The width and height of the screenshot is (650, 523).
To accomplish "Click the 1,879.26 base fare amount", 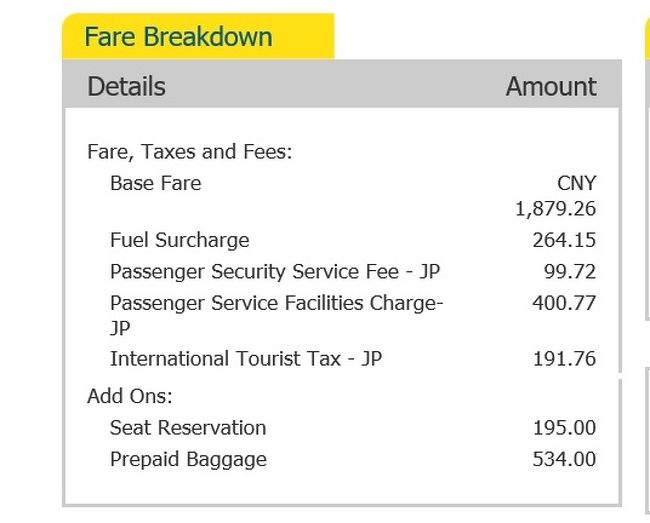I will point(555,208).
